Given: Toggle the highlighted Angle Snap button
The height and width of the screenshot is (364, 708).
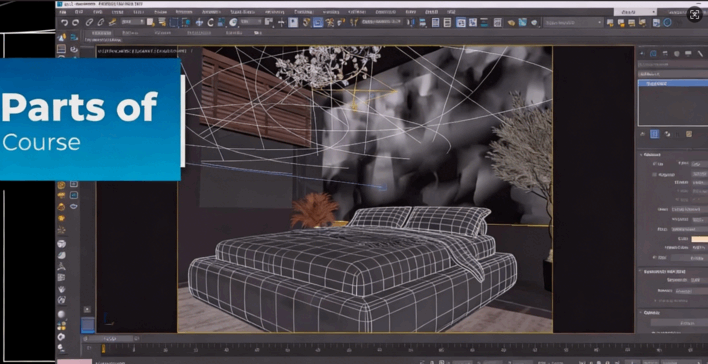Looking at the screenshot, I should pyautogui.click(x=318, y=22).
